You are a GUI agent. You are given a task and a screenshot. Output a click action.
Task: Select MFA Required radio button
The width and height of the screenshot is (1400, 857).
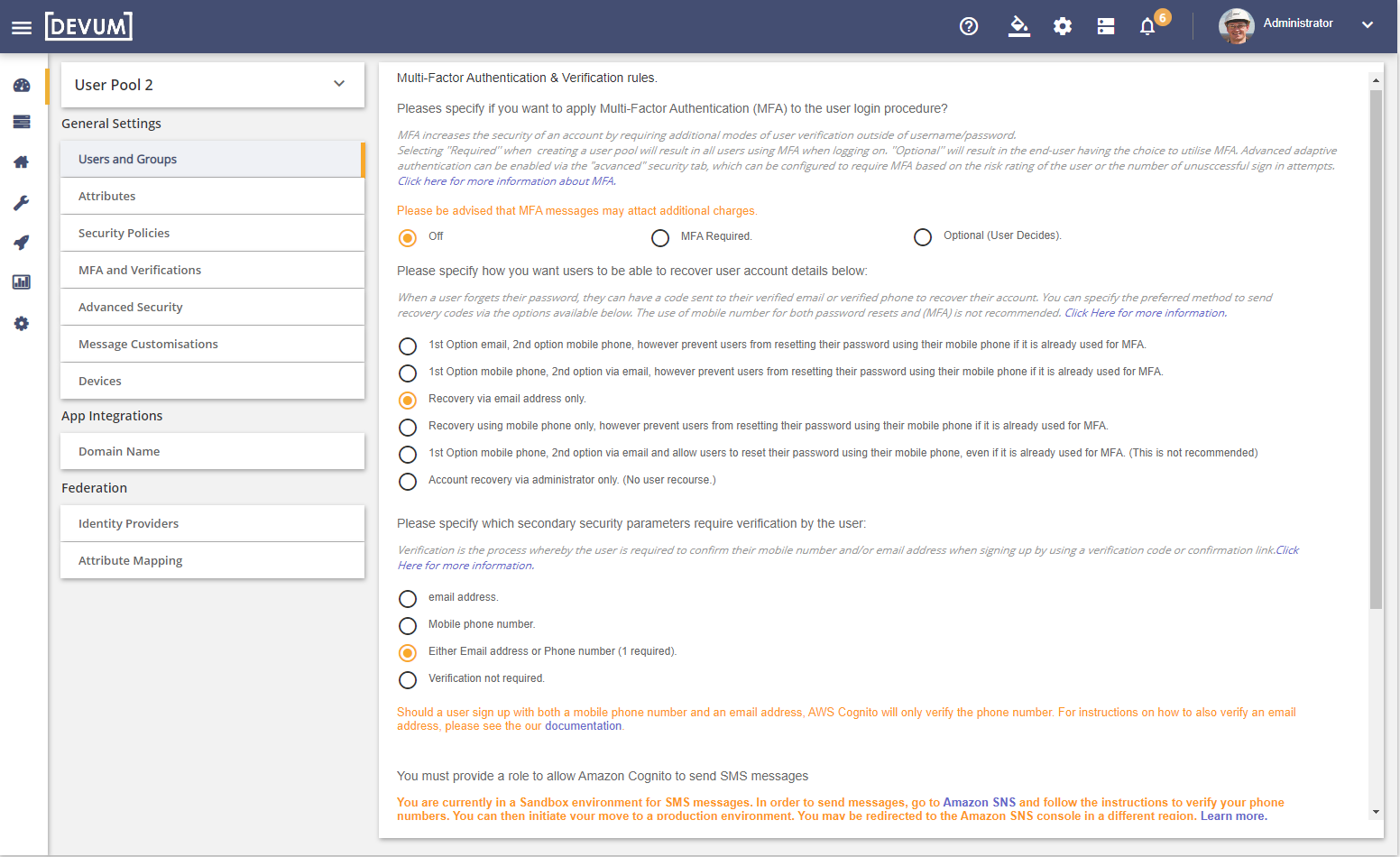[660, 237]
